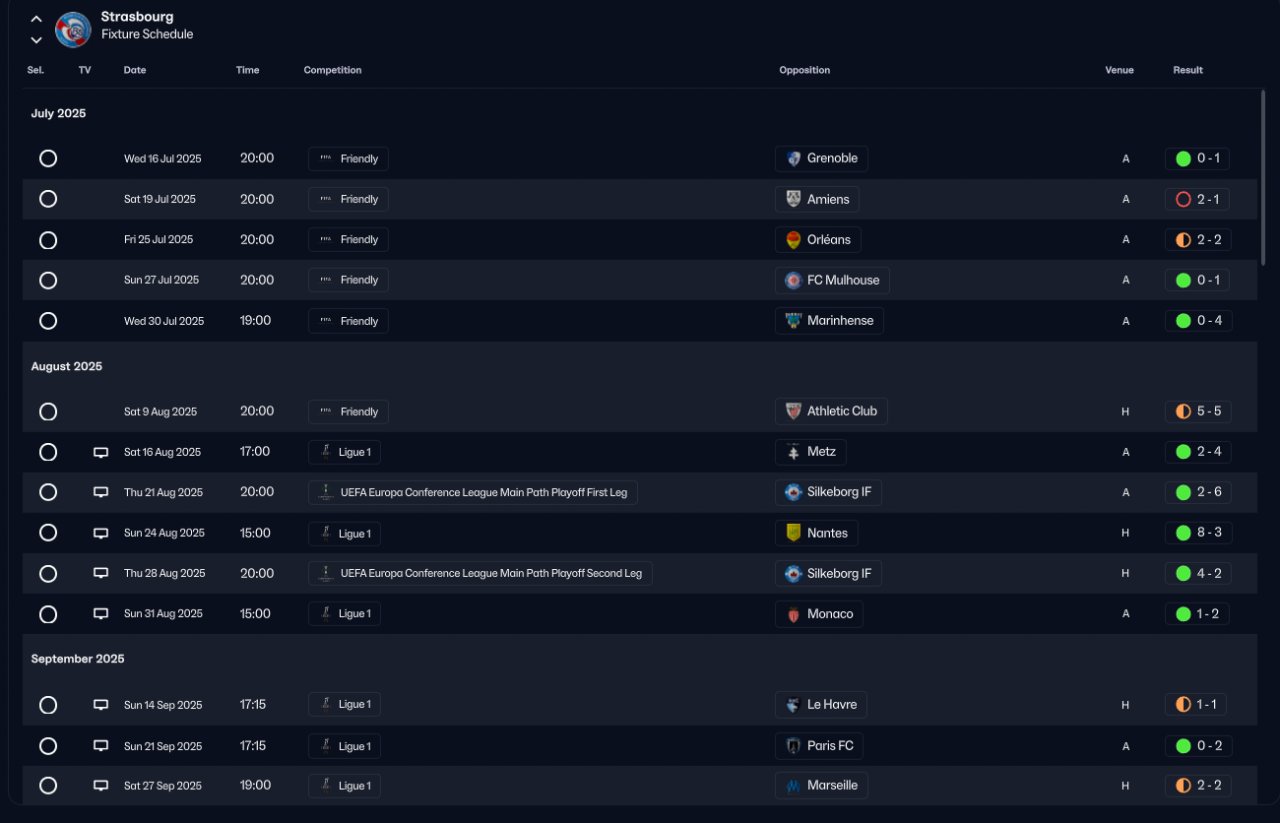Viewport: 1280px width, 823px height.
Task: Sort by the Competition column header
Action: click(x=333, y=70)
